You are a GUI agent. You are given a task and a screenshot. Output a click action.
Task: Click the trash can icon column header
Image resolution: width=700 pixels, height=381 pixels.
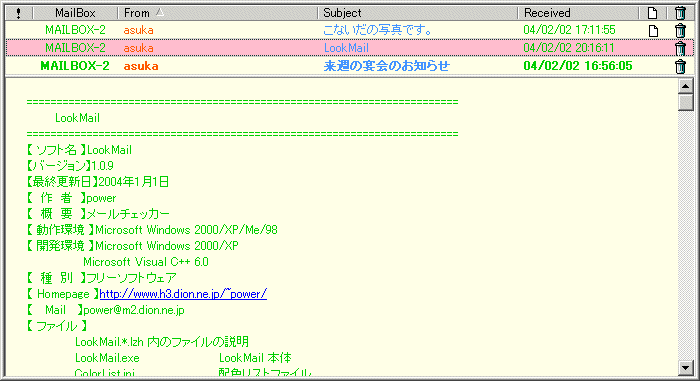tap(680, 13)
